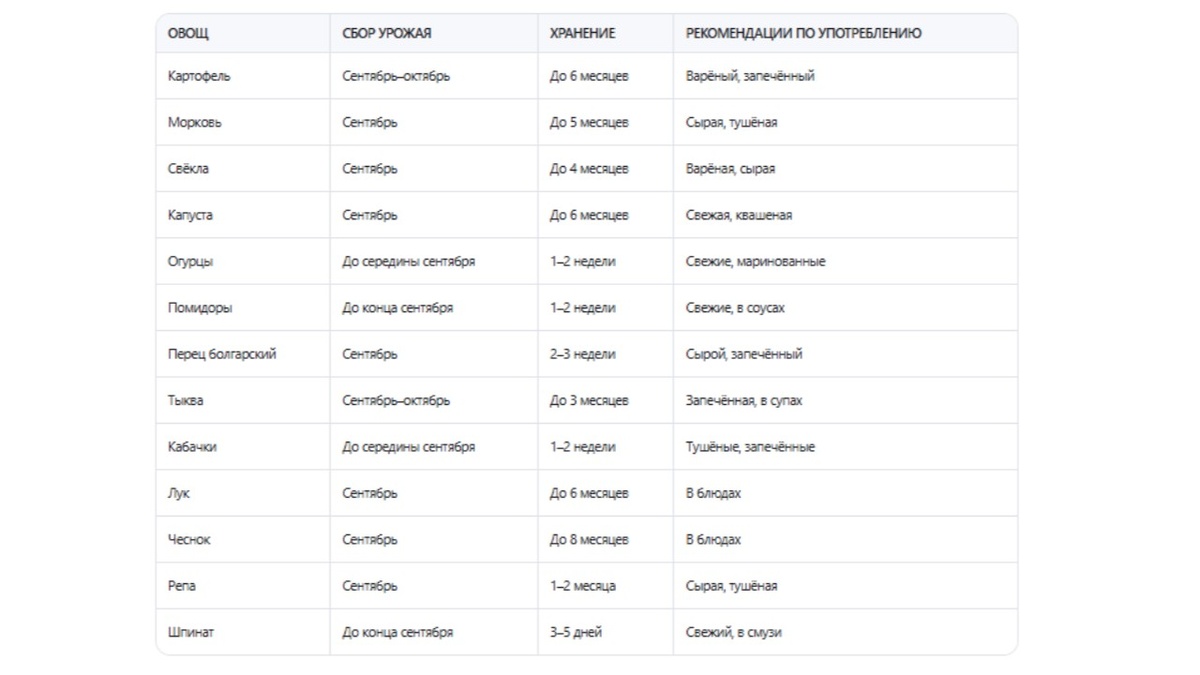
Task: Select the Кабачки cell
Action: (x=192, y=447)
